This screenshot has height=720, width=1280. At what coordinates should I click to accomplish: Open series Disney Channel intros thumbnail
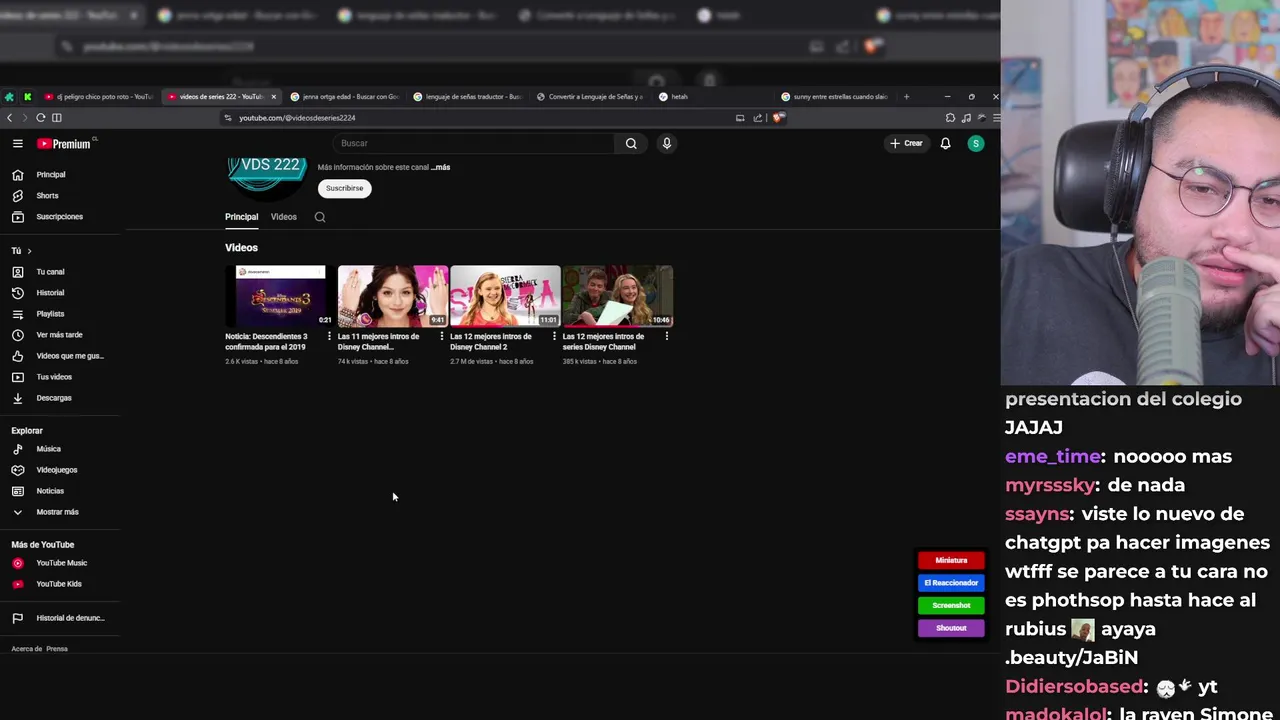click(618, 296)
